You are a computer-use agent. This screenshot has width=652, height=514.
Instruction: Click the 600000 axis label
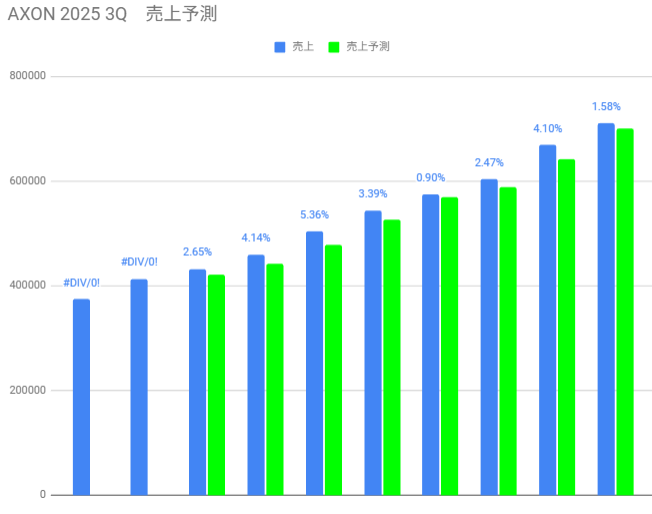tap(27, 181)
